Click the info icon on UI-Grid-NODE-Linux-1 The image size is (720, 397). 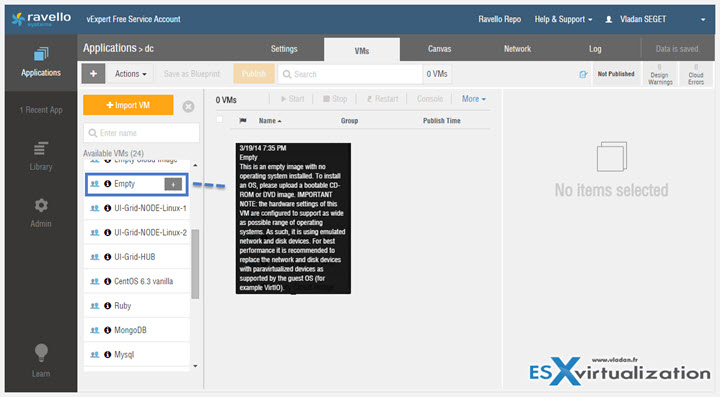(107, 208)
